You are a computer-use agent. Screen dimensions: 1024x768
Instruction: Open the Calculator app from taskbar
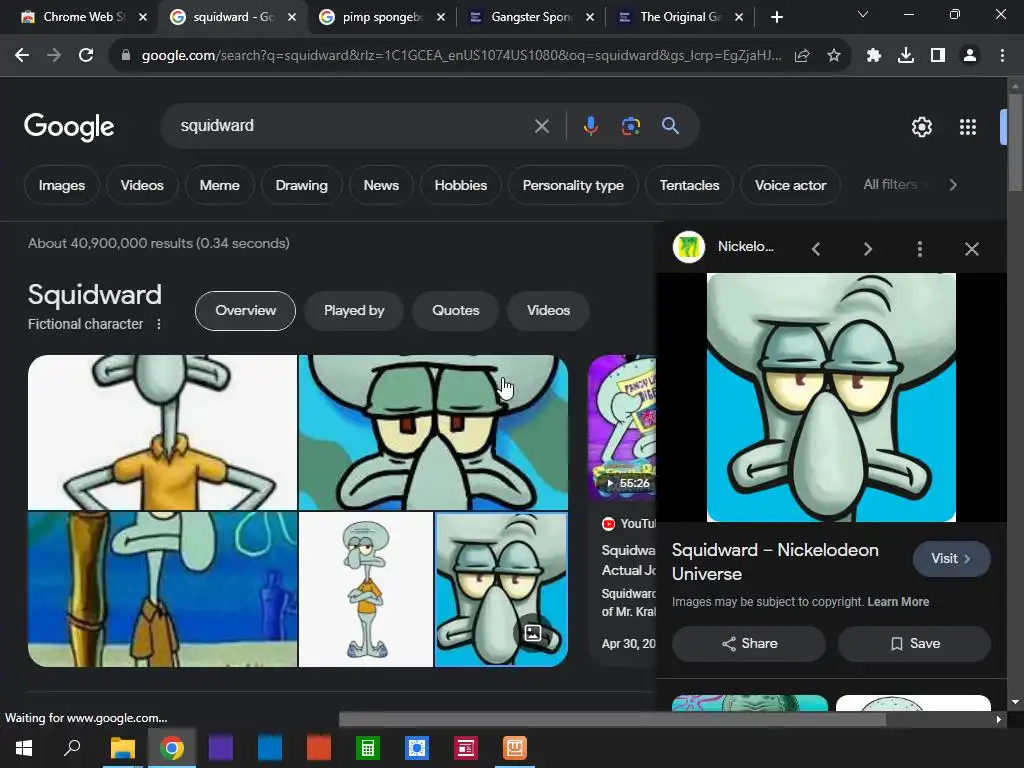[368, 748]
